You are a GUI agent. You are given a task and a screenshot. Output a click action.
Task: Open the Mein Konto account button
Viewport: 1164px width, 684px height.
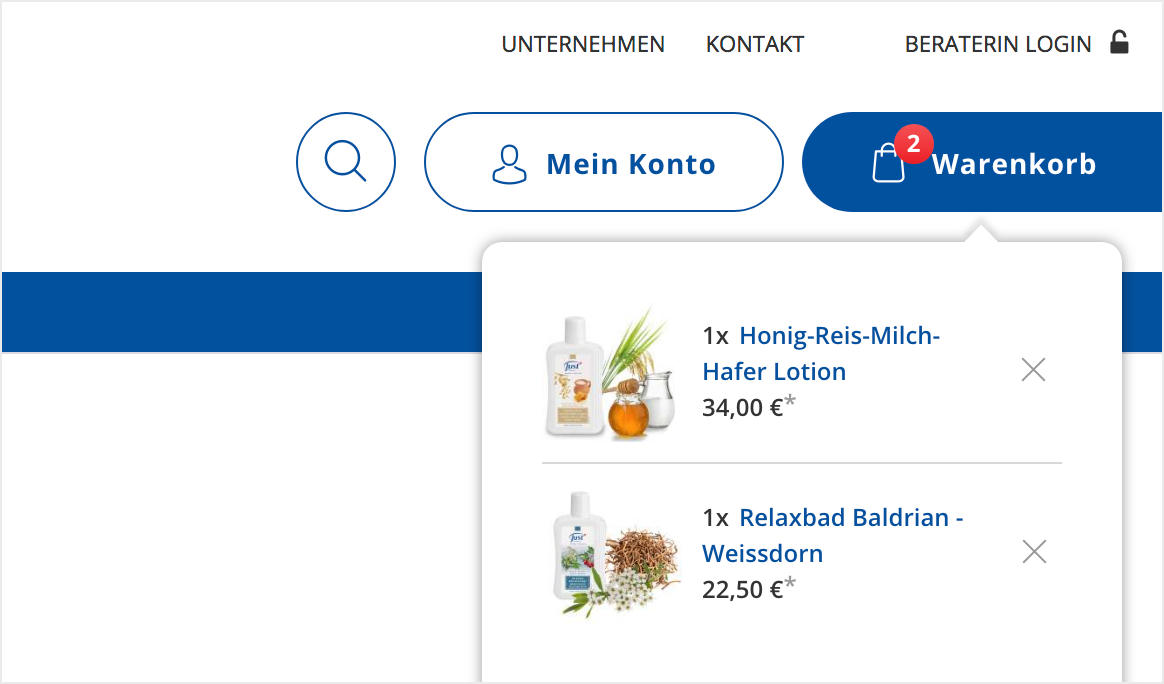point(604,162)
